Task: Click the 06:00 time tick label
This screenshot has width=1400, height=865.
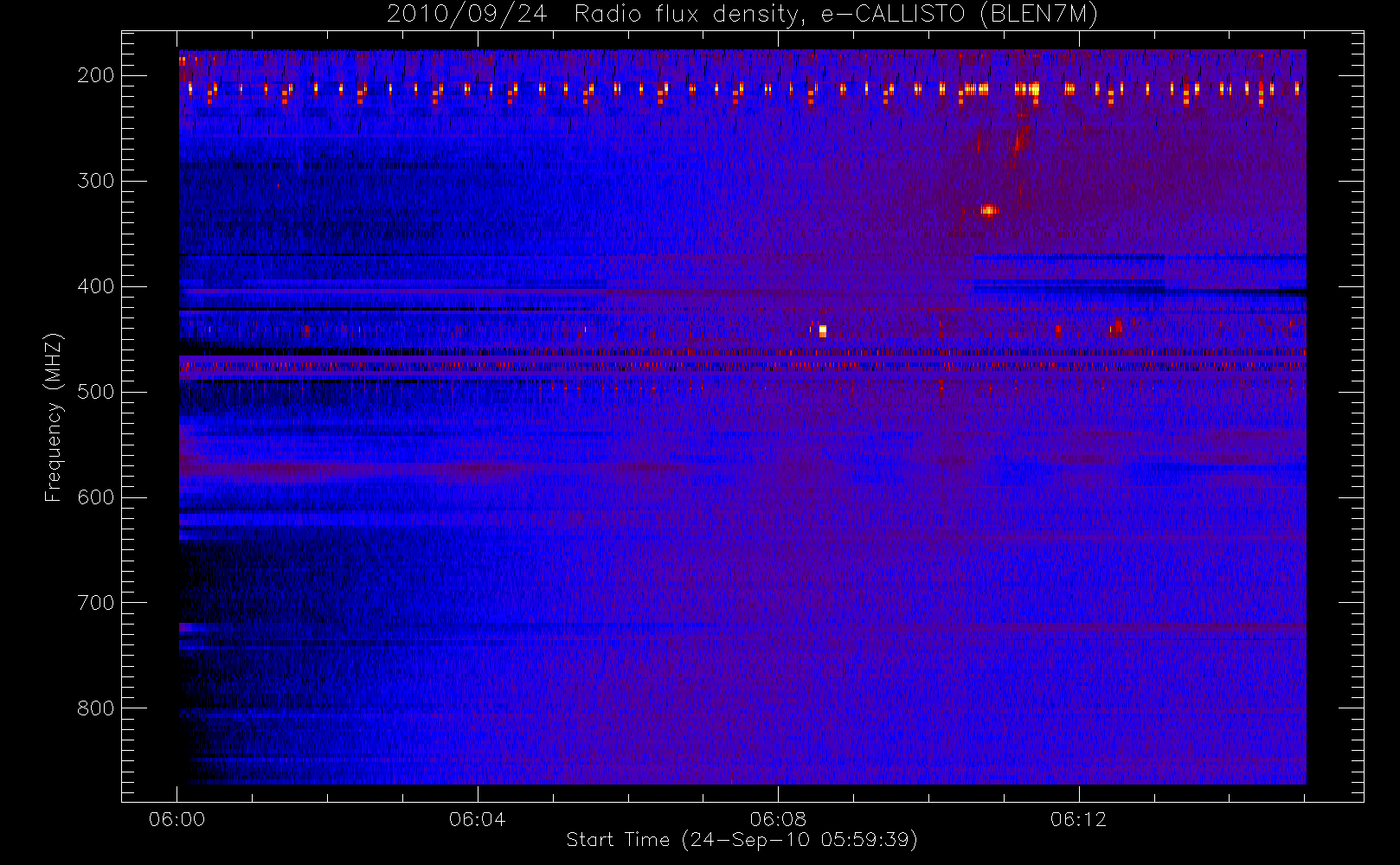Action: [x=177, y=819]
